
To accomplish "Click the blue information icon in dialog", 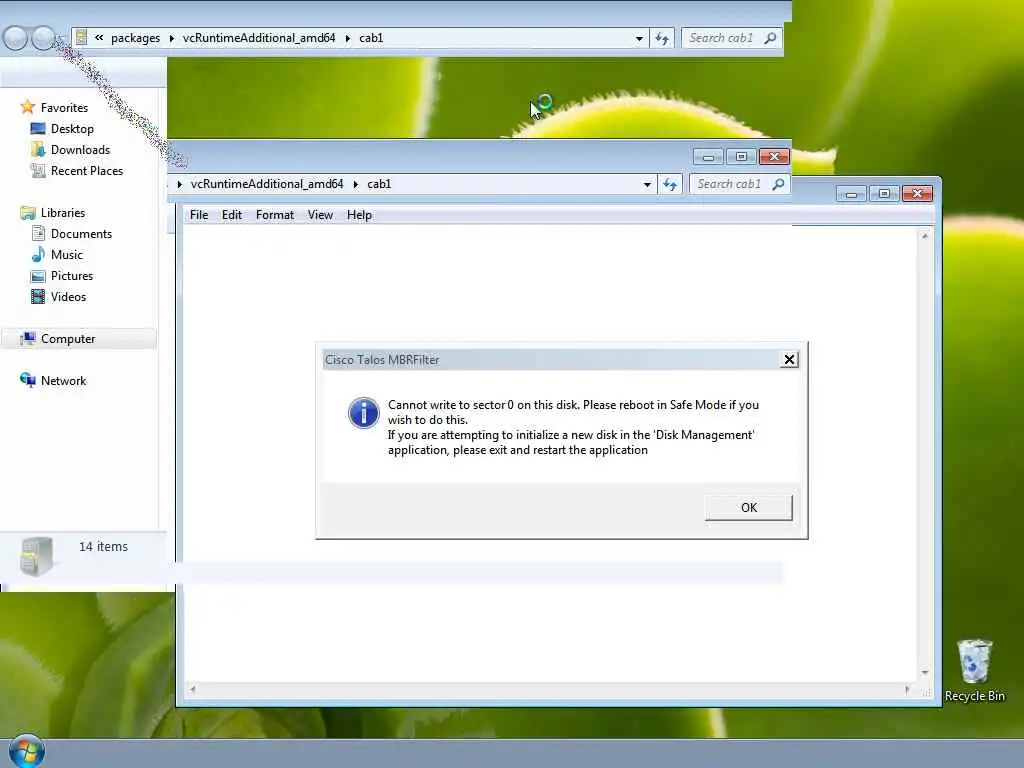I will coord(364,413).
